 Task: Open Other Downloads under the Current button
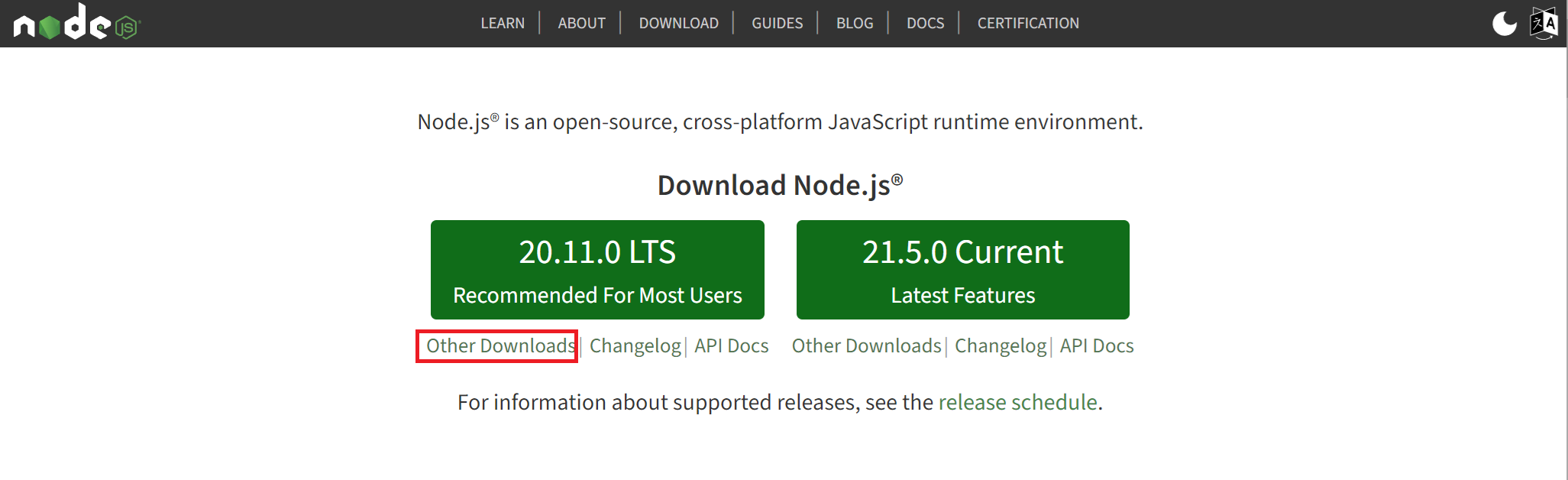click(866, 346)
